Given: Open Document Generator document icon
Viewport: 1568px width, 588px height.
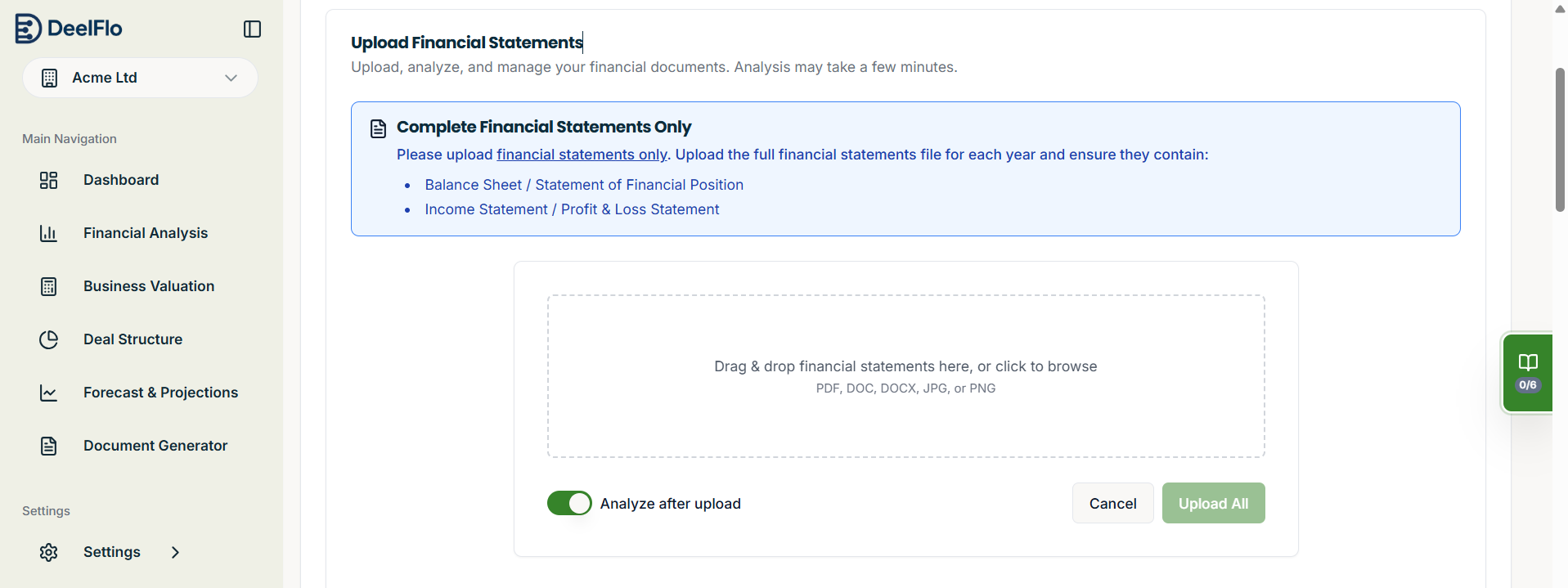Looking at the screenshot, I should [x=48, y=445].
